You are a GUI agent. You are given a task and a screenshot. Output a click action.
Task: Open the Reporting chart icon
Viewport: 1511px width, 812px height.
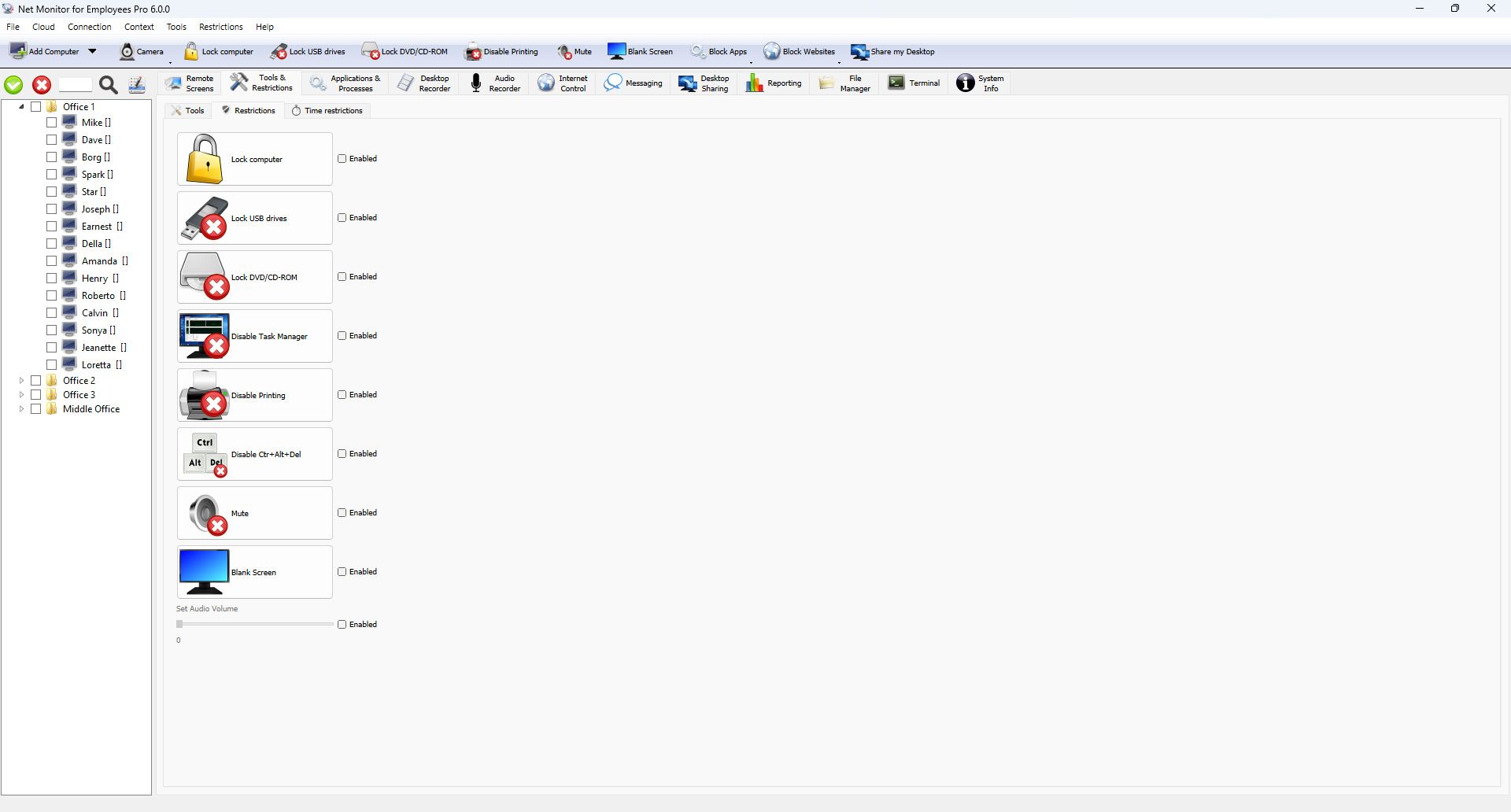click(755, 83)
